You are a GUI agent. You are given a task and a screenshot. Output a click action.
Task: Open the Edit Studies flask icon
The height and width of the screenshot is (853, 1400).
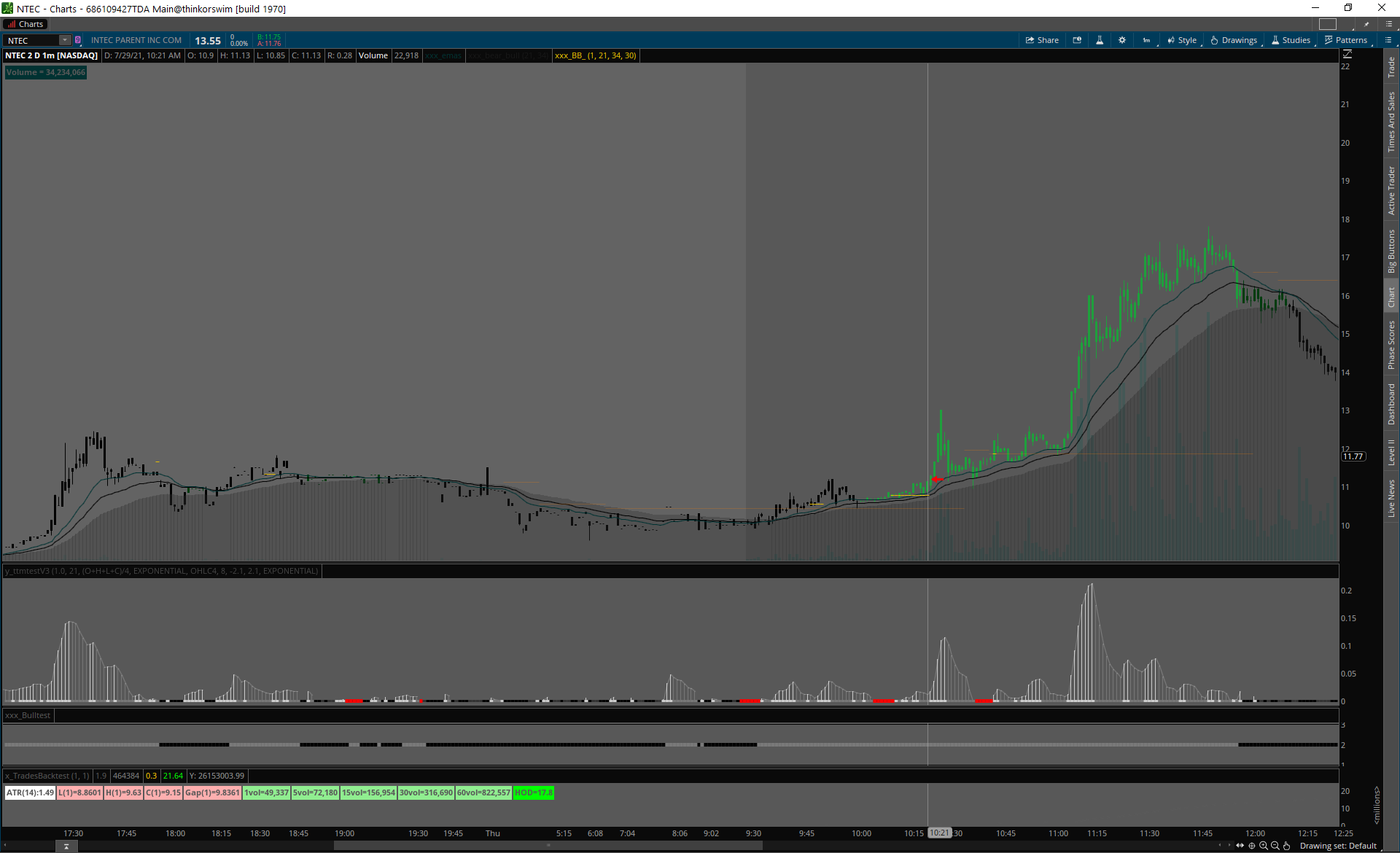[x=1100, y=40]
